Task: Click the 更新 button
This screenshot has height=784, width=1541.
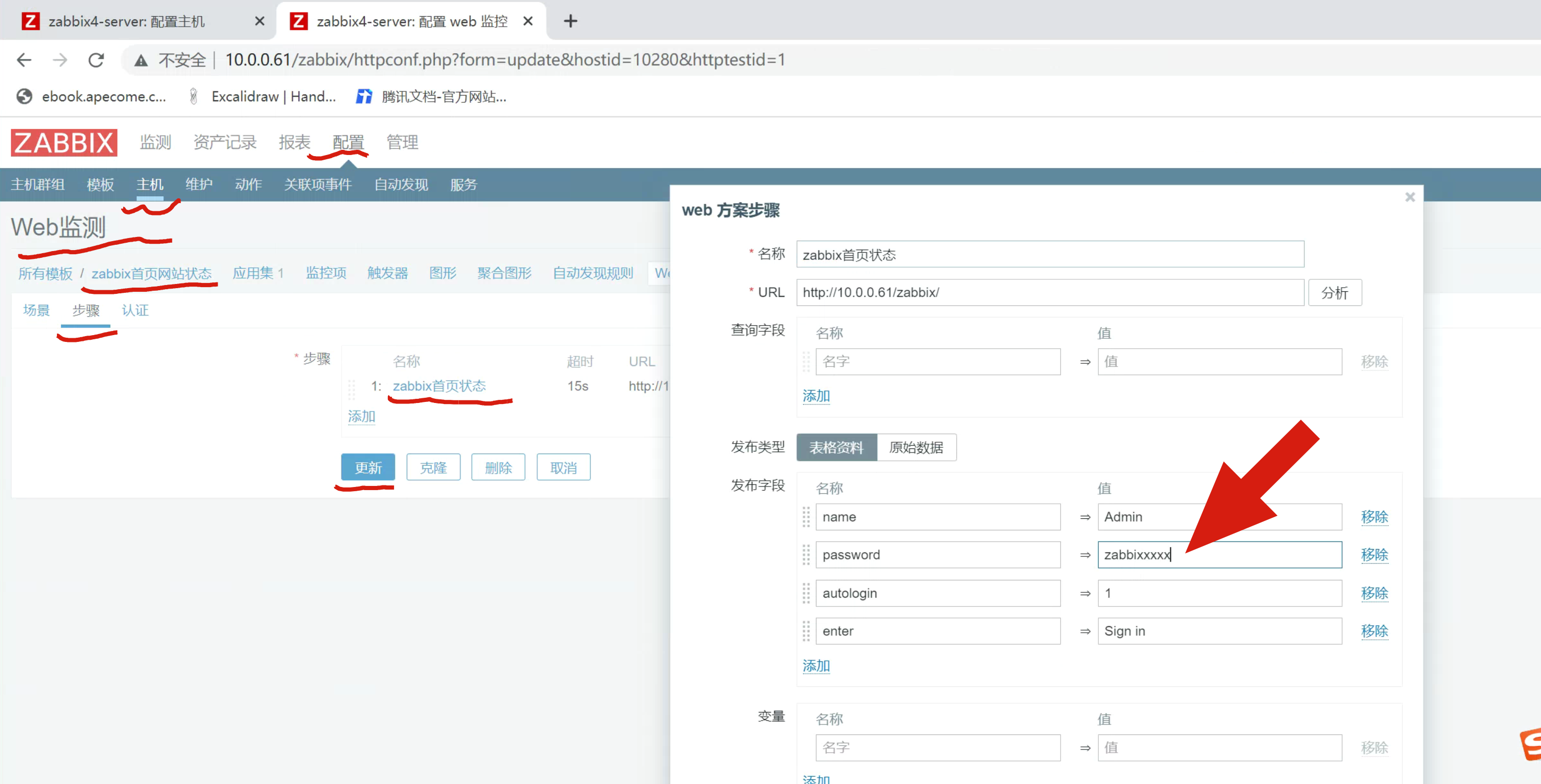Action: [368, 467]
